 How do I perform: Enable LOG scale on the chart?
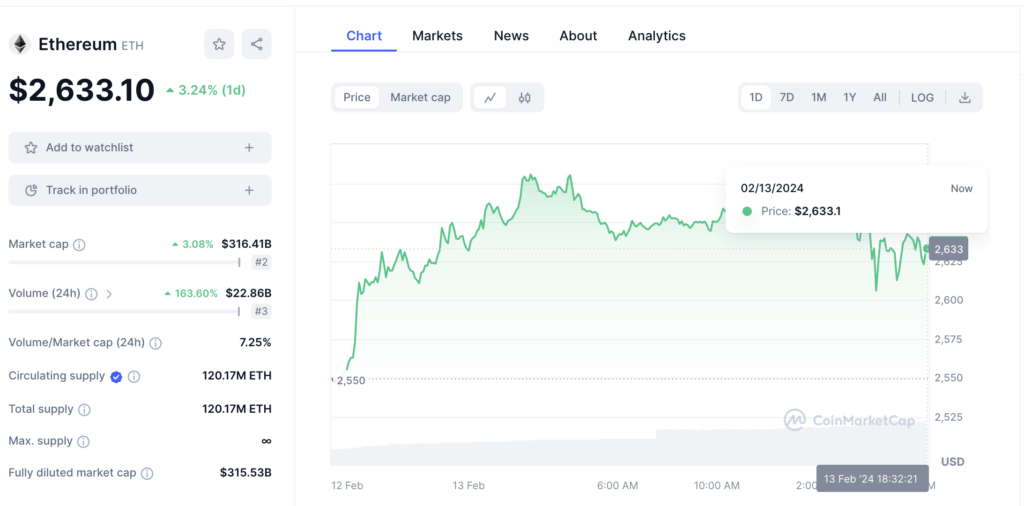[922, 97]
